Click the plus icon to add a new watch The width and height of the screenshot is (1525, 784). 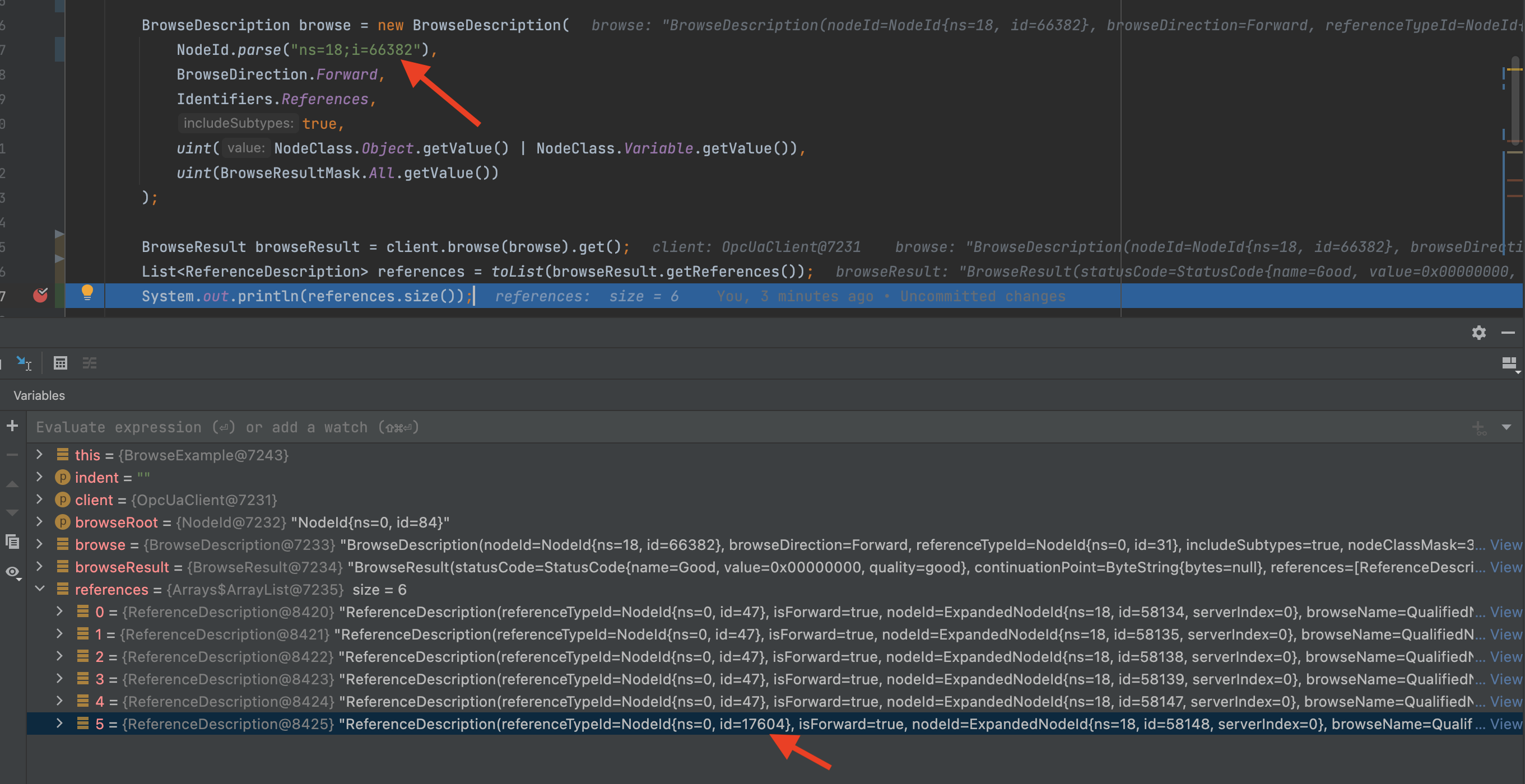point(12,426)
